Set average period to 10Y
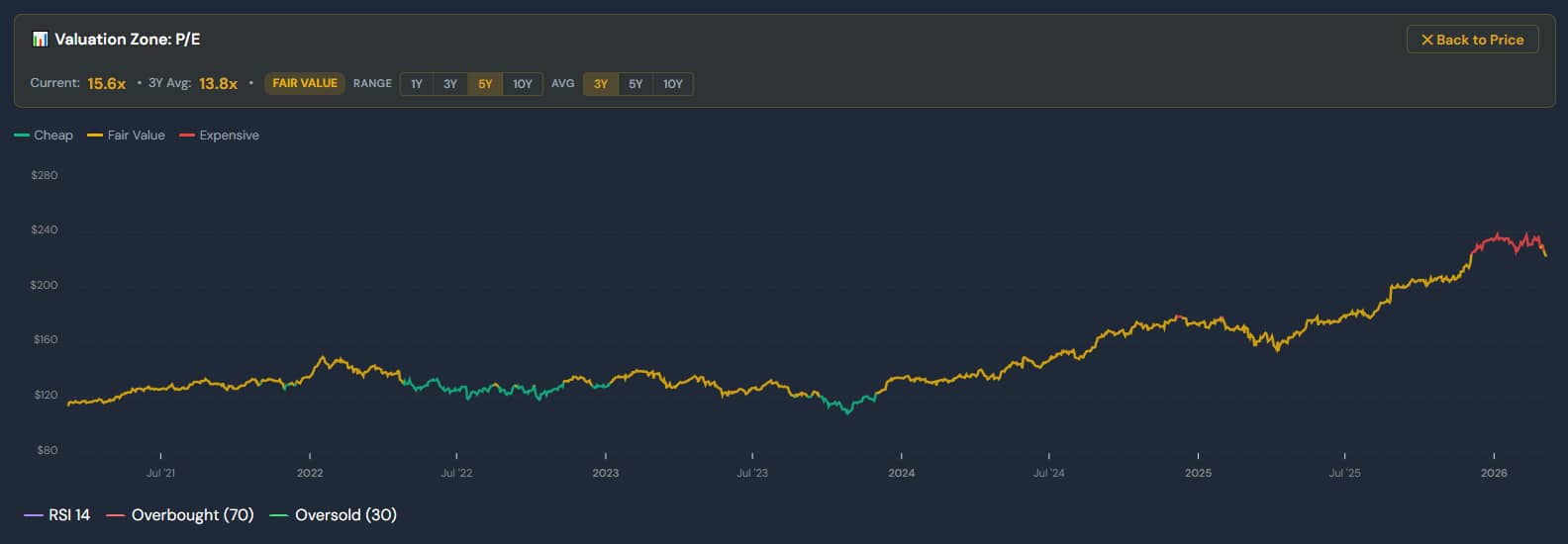This screenshot has height=544, width=1568. pyautogui.click(x=673, y=84)
